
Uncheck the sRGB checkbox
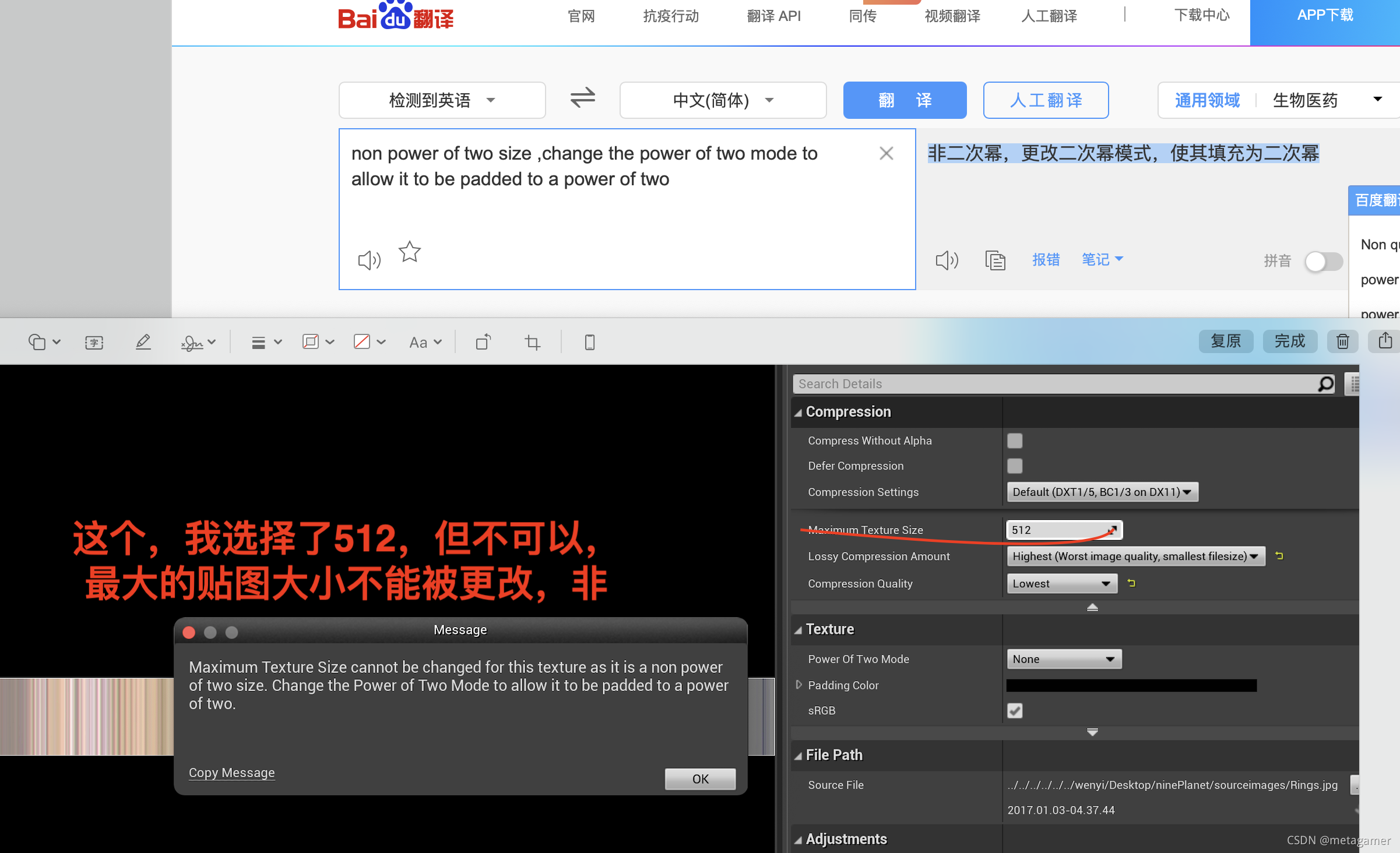click(x=1014, y=711)
